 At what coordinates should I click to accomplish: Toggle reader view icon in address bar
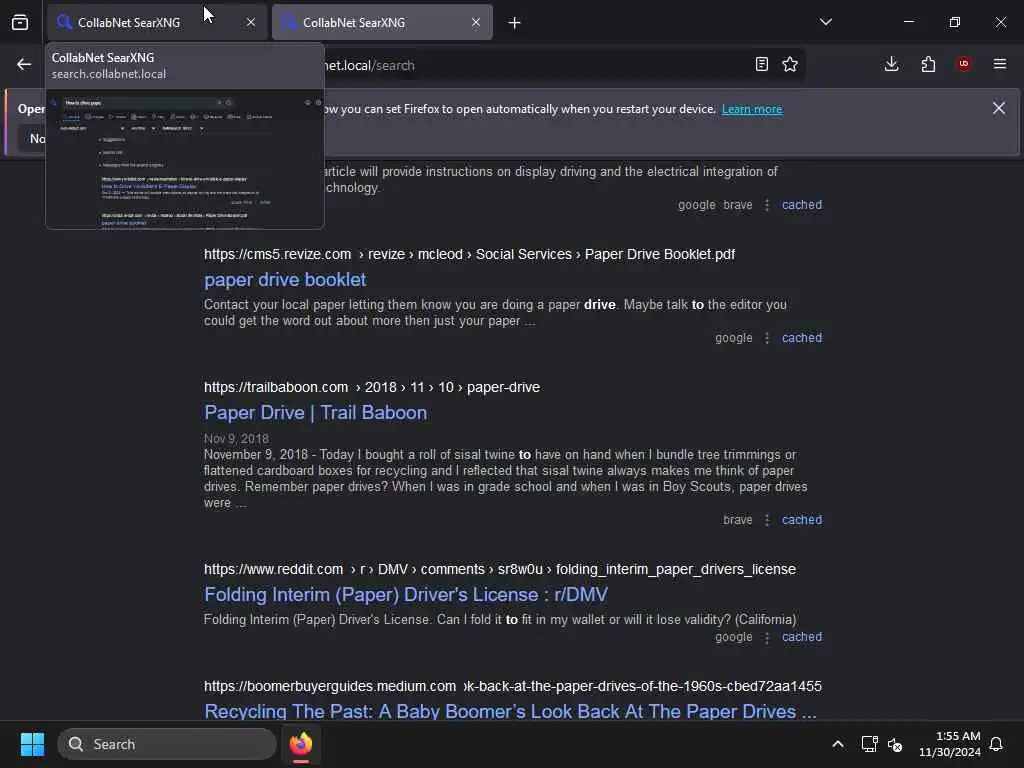pyautogui.click(x=761, y=64)
